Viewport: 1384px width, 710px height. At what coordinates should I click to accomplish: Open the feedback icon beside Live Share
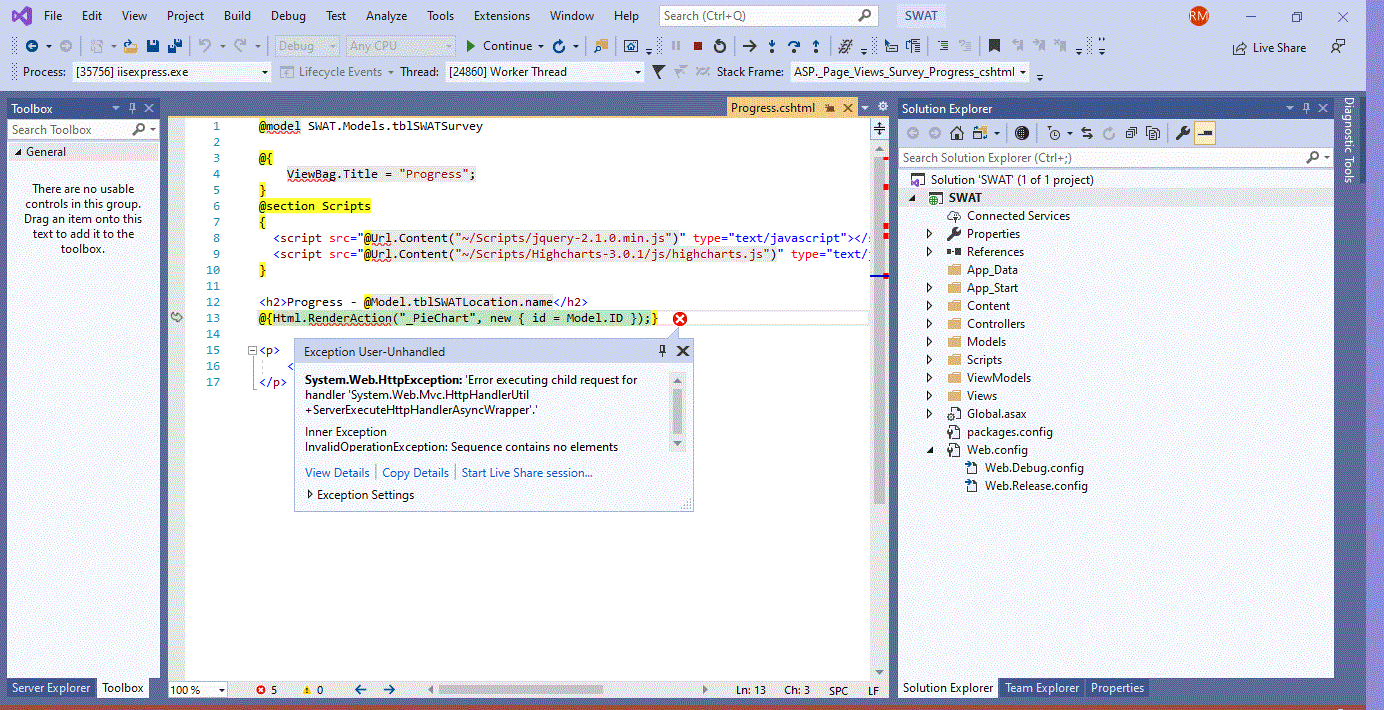tap(1338, 47)
